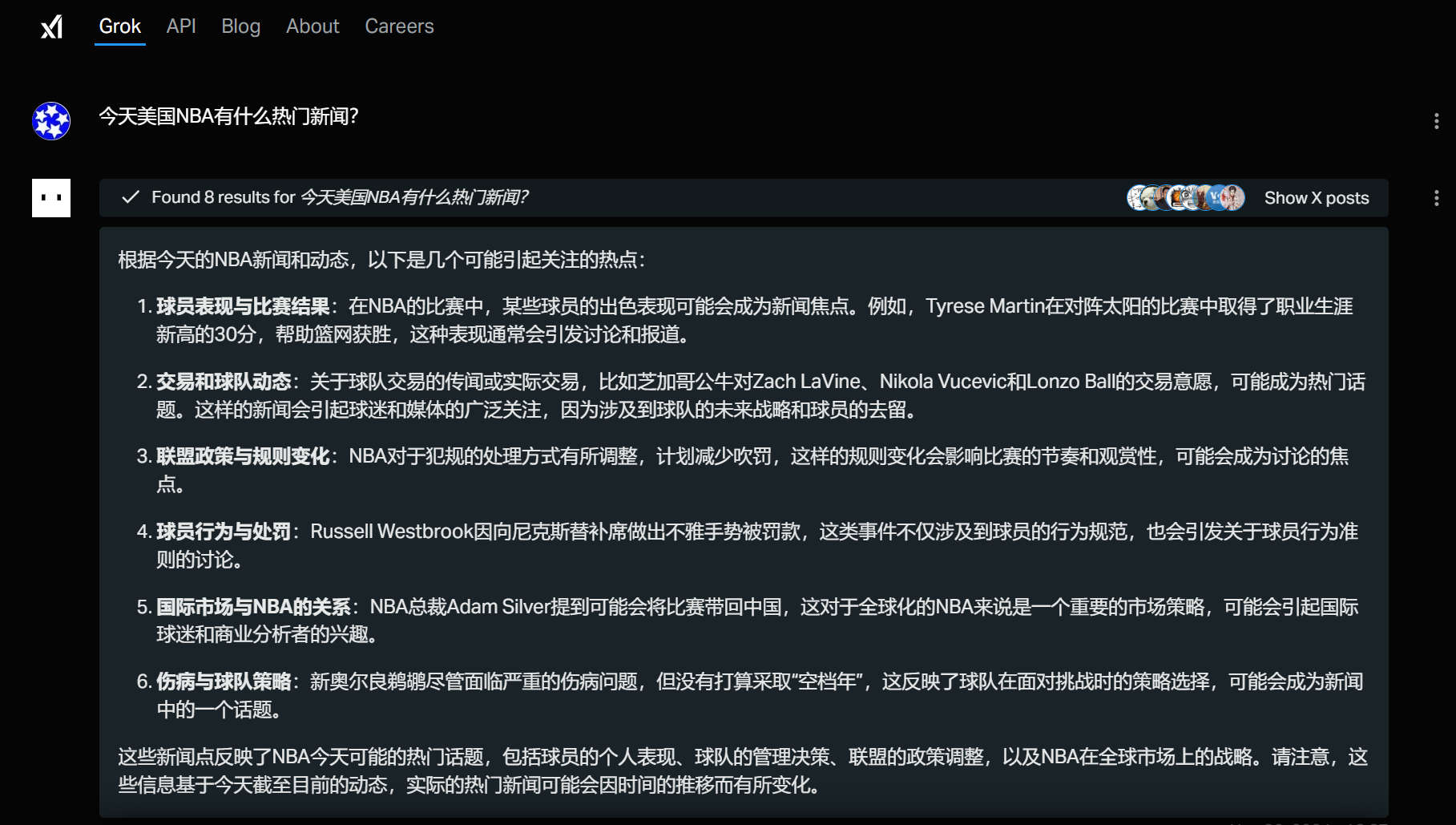Click the name Adam Silver in the response
Viewport: 1456px width, 825px height.
click(498, 607)
